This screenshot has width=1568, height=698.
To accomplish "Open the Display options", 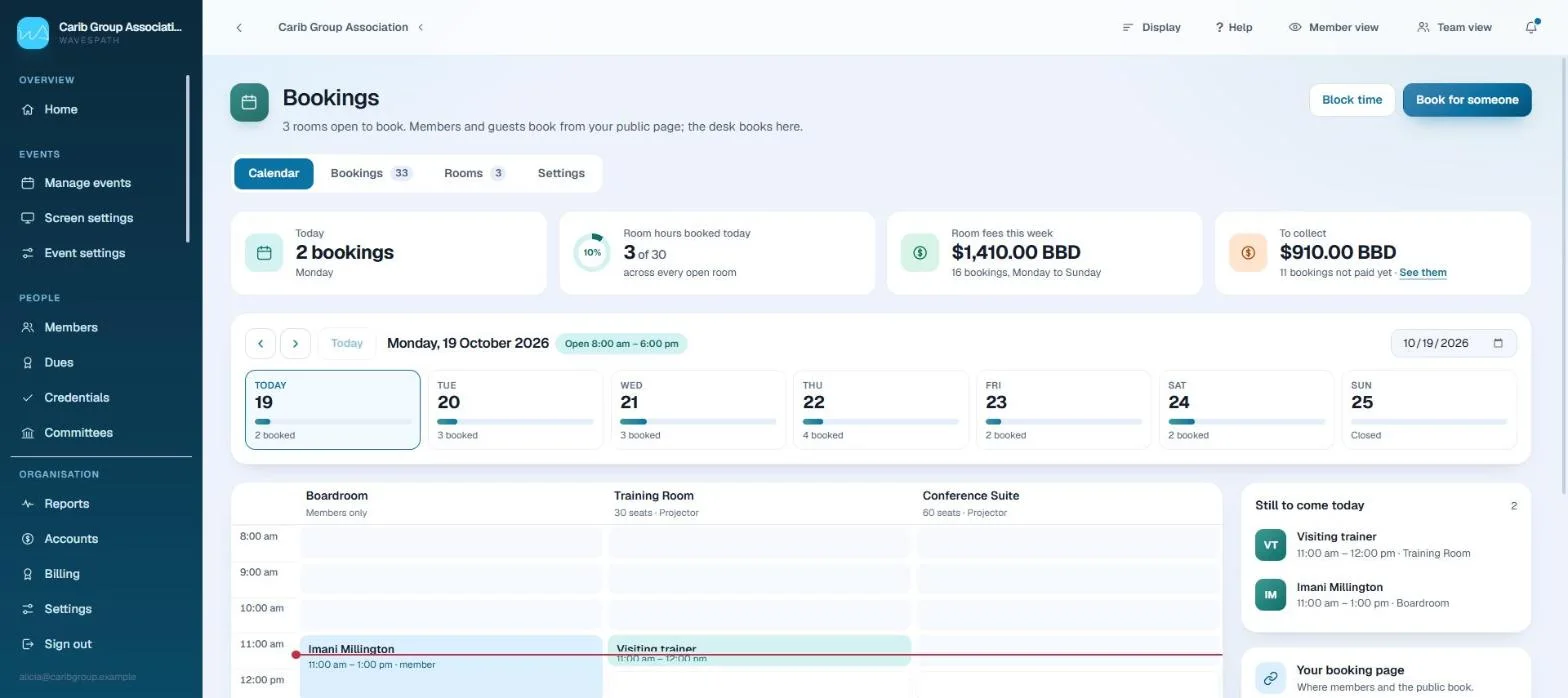I will [1151, 27].
